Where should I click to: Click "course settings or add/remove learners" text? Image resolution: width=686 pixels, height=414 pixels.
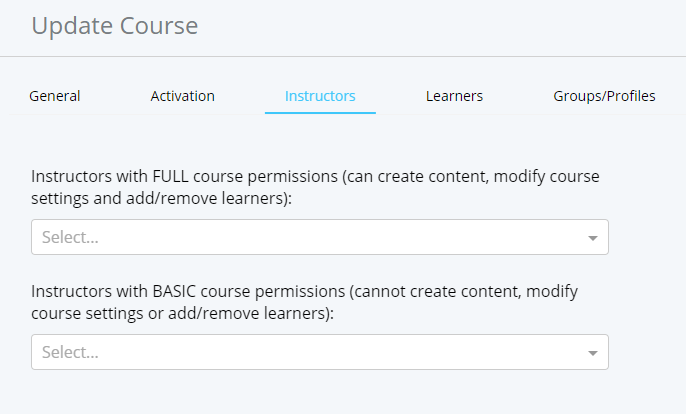(180, 313)
